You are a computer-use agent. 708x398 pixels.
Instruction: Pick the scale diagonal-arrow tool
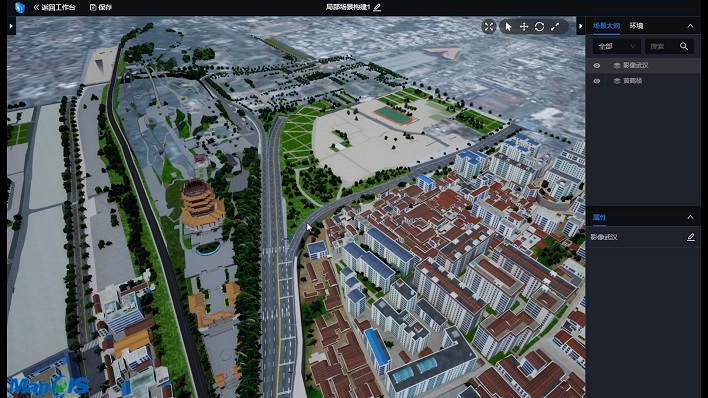tap(555, 27)
